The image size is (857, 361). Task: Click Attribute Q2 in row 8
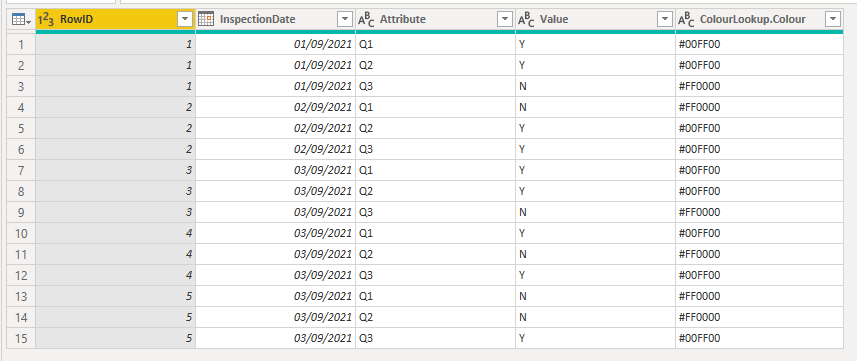(436, 191)
